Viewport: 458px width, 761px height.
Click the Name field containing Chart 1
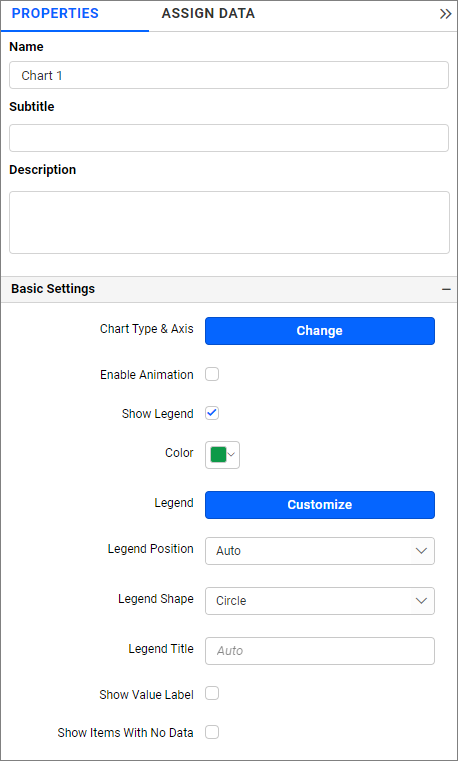point(229,75)
